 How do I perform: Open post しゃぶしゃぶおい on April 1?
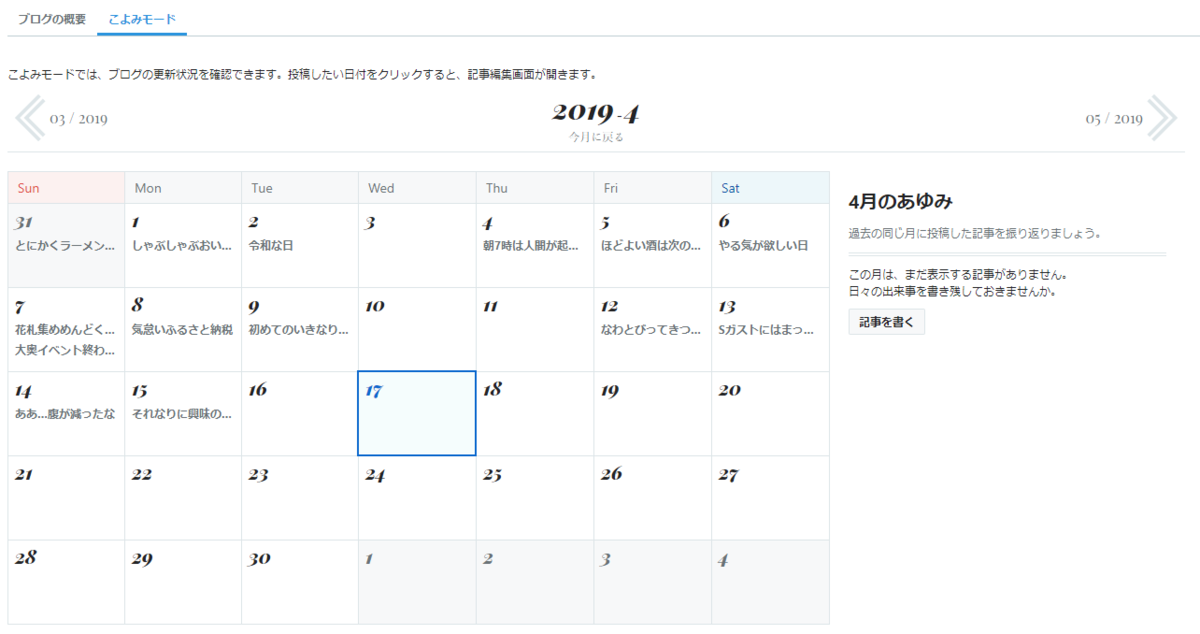pos(182,245)
